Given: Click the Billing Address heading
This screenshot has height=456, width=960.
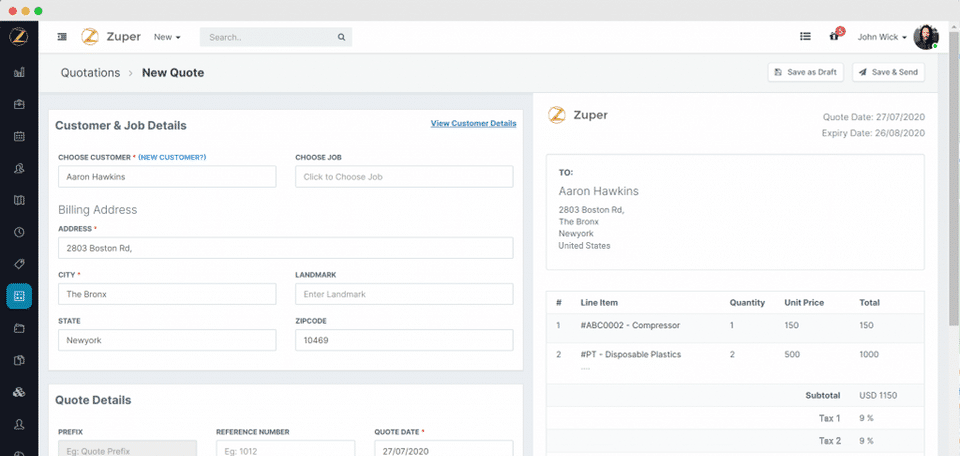Looking at the screenshot, I should (98, 210).
